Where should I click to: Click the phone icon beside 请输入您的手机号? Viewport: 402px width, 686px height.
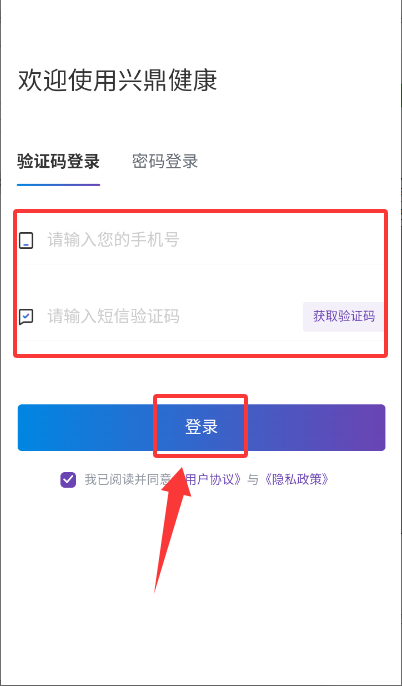[26, 241]
